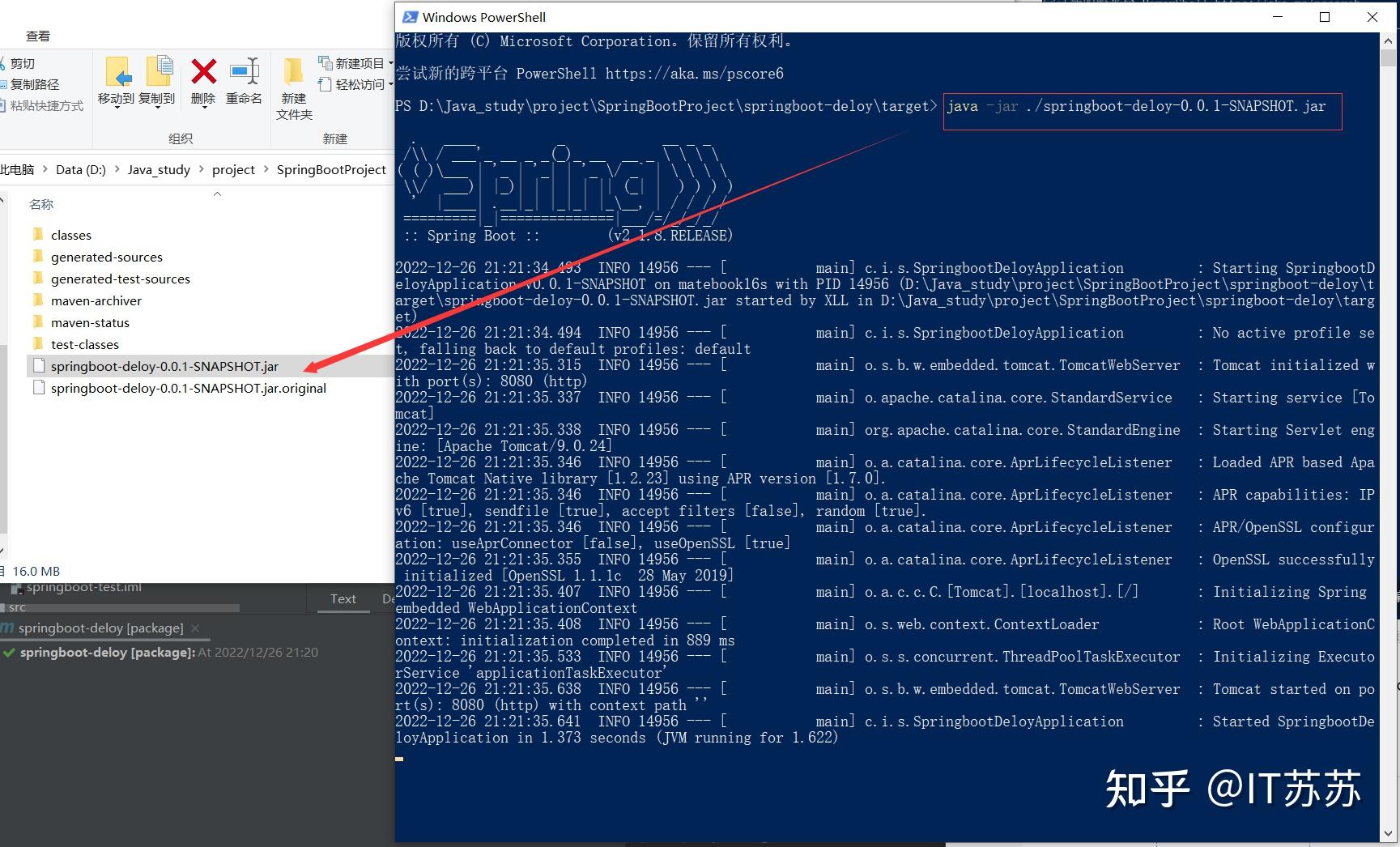
Task: Click the Copy to (复制到) icon
Action: tap(160, 71)
